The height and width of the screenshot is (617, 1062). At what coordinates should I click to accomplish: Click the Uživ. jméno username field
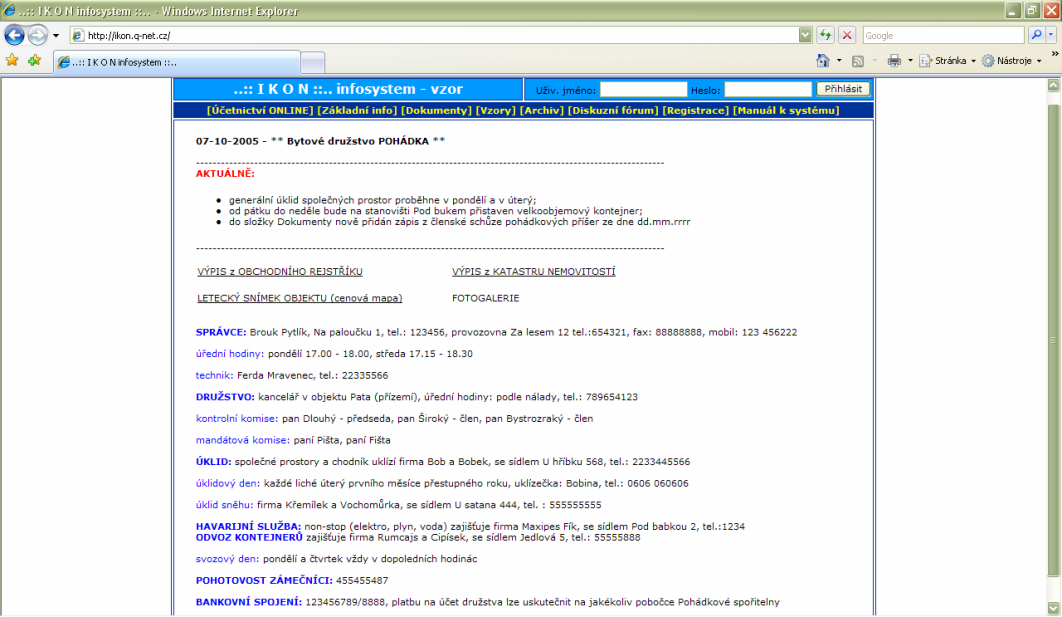point(644,89)
